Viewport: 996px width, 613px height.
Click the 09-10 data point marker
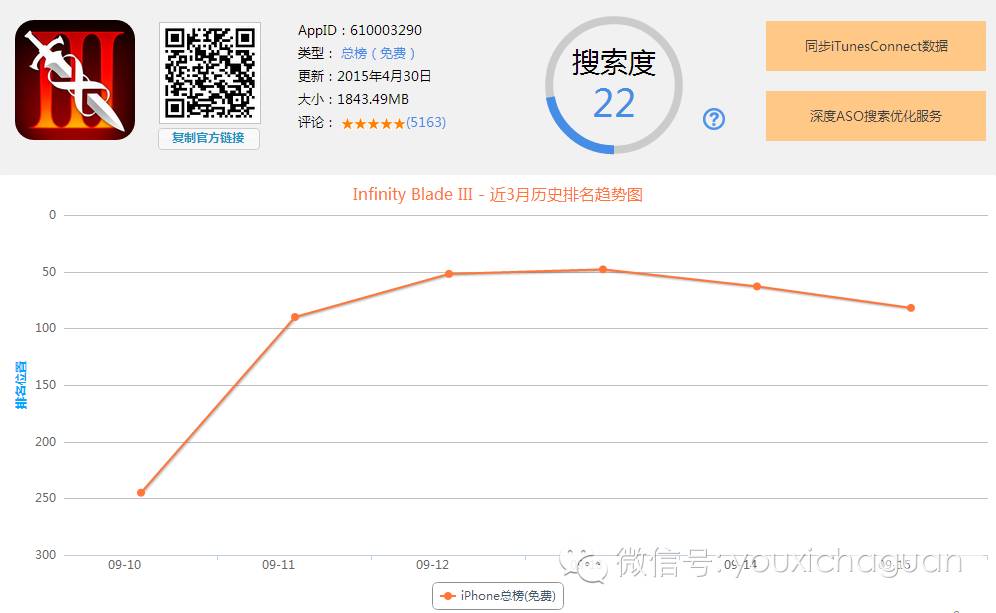click(x=140, y=491)
